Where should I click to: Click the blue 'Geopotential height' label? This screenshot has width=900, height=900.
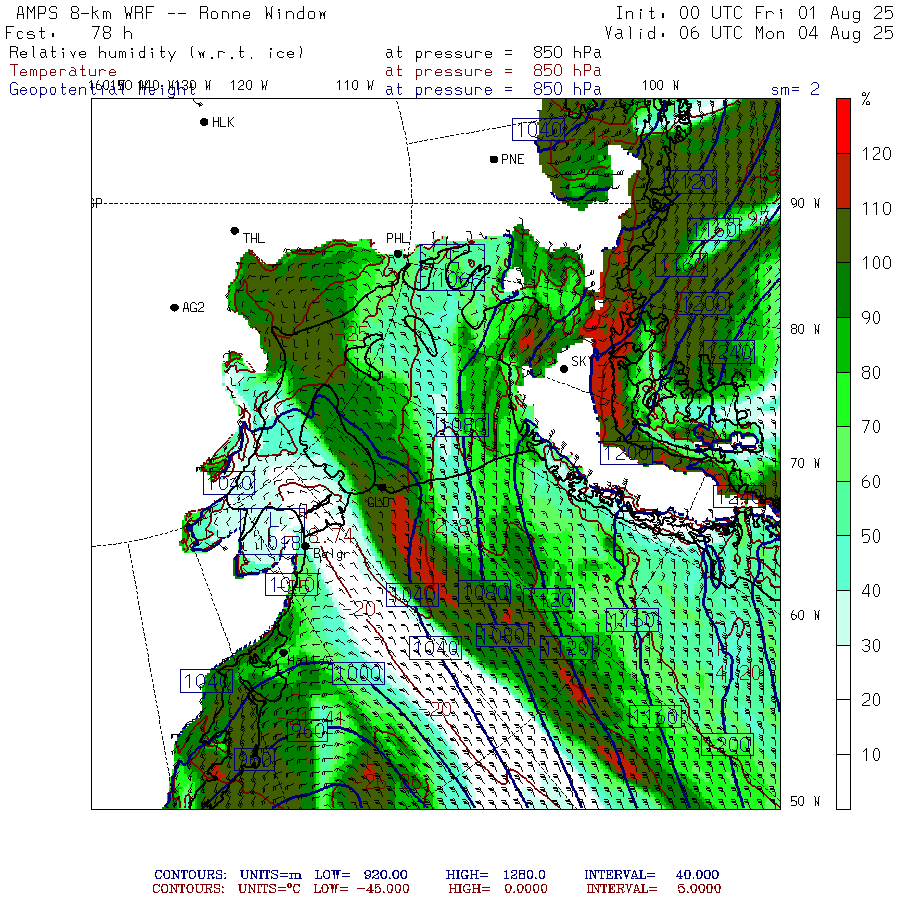tap(102, 90)
